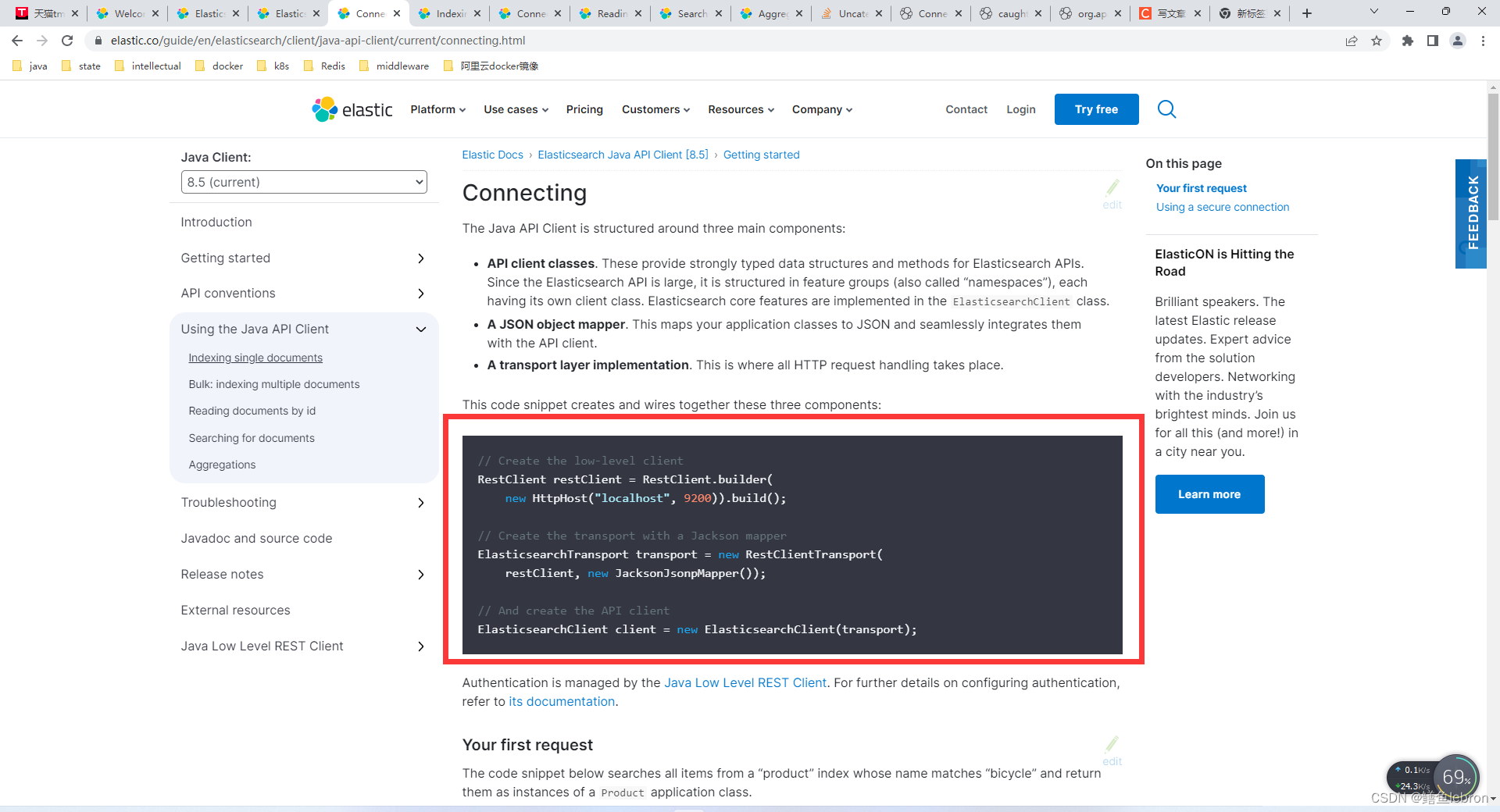Open the browser profile avatar

tap(1458, 41)
